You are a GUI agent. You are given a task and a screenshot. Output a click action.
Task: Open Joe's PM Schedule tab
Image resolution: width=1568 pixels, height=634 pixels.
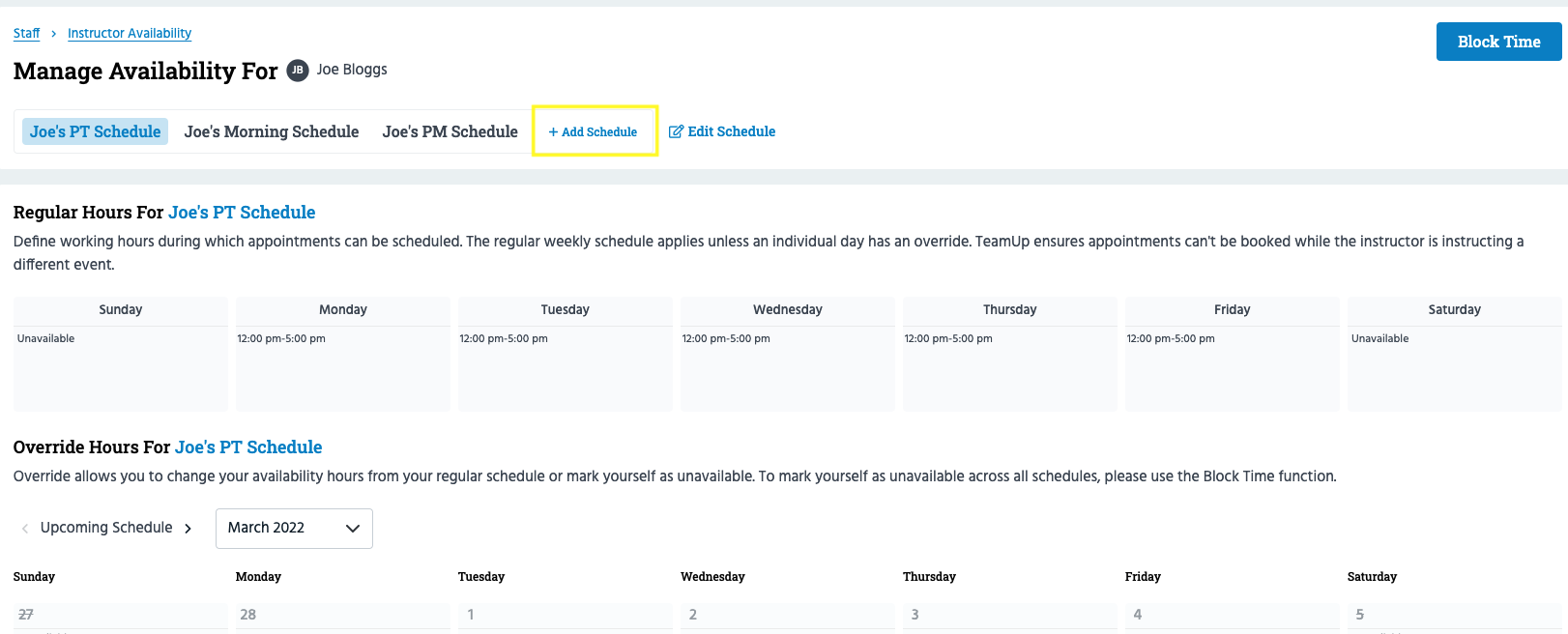[x=450, y=131]
